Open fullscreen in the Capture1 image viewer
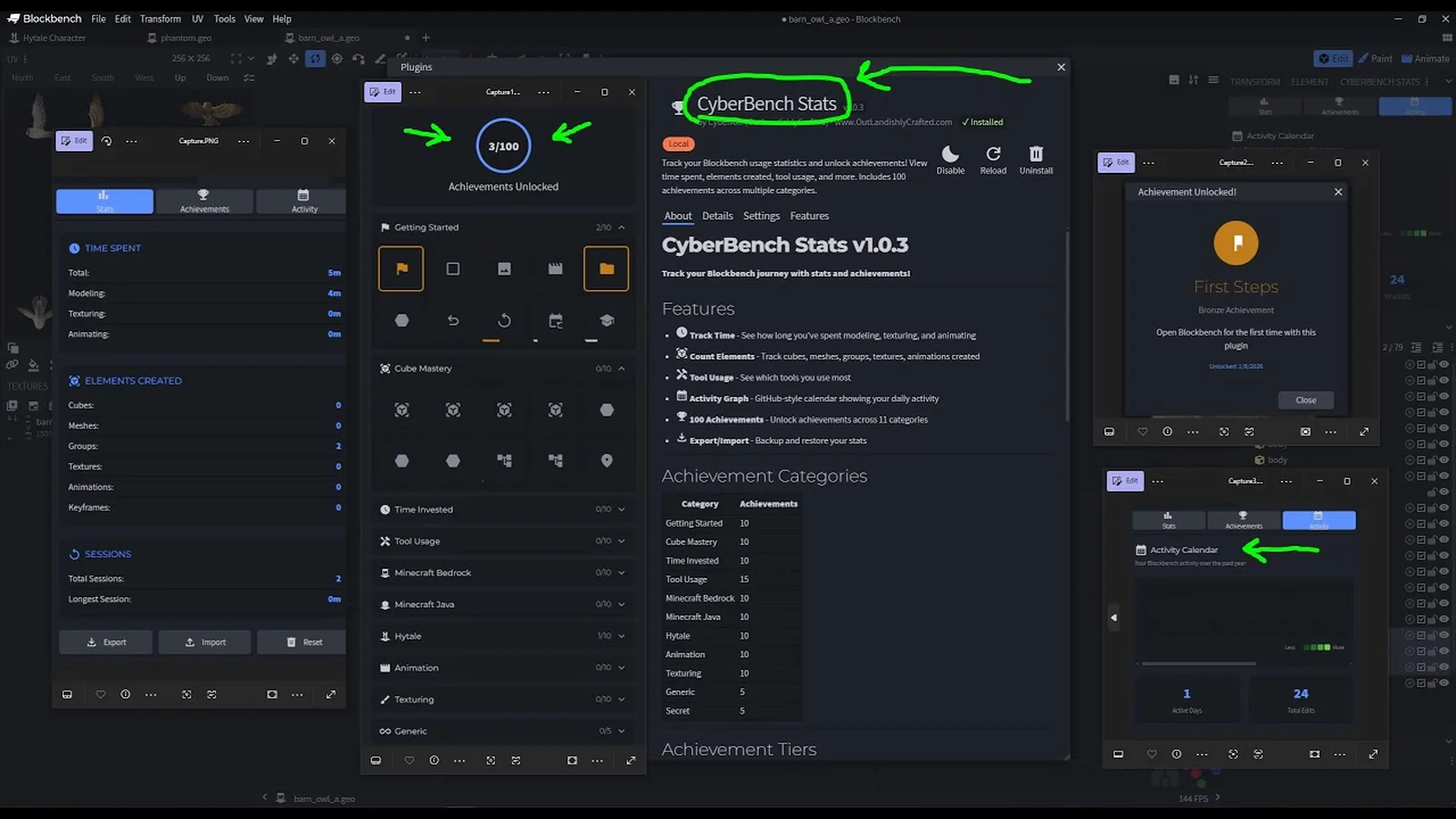The height and width of the screenshot is (819, 1456). click(631, 761)
